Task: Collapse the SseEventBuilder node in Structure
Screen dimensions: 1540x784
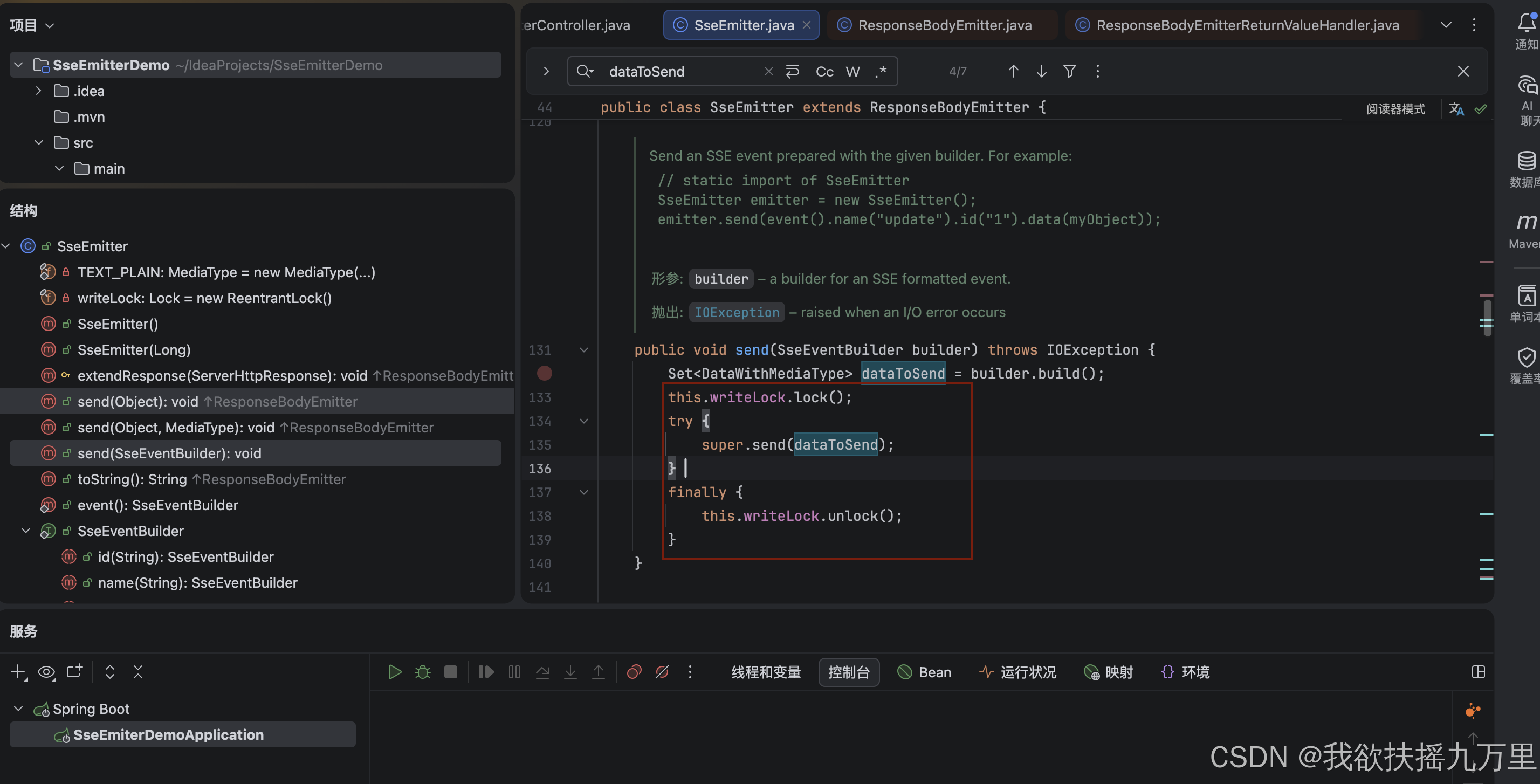Action: 26,531
